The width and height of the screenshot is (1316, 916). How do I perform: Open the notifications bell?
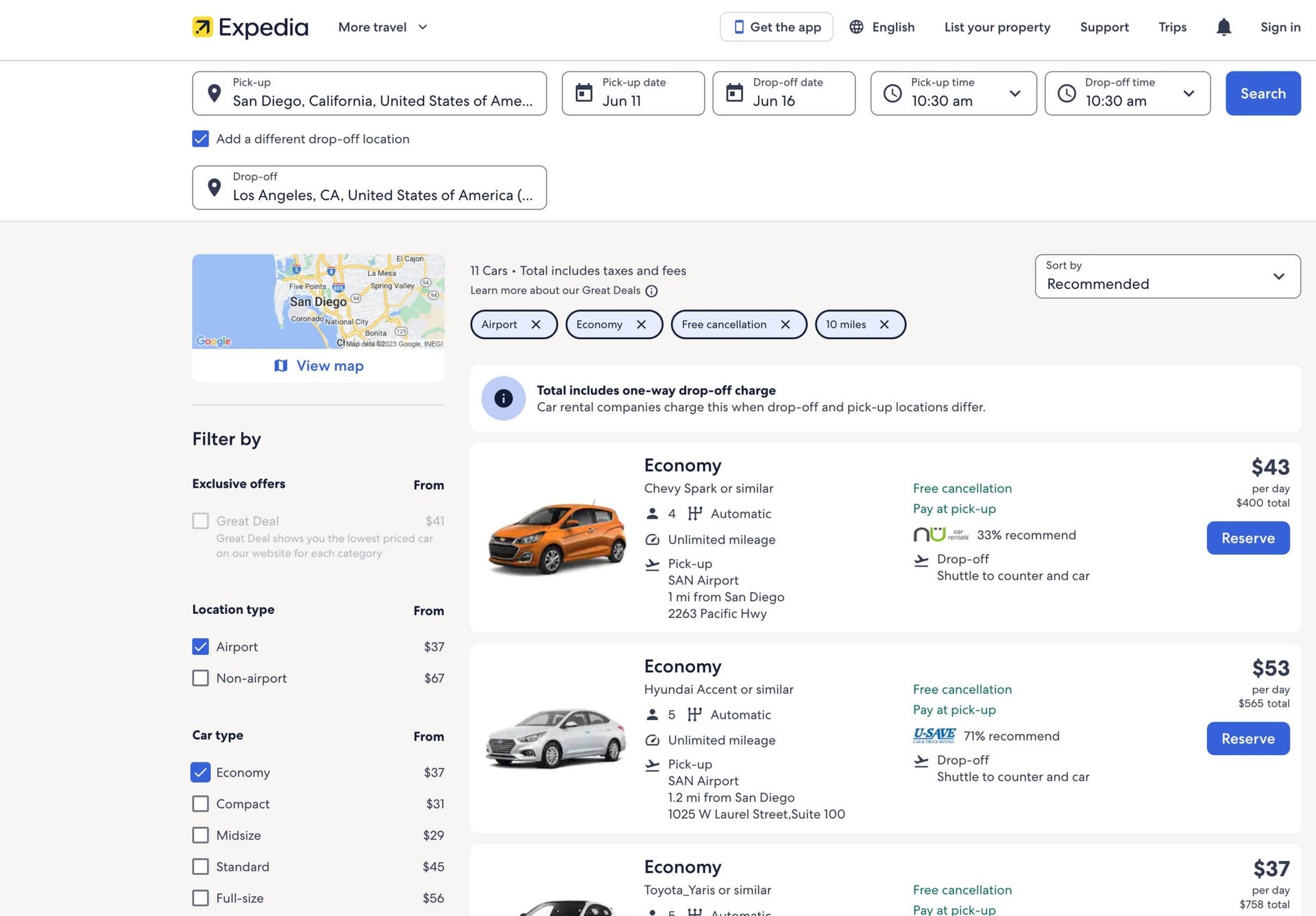tap(1223, 27)
